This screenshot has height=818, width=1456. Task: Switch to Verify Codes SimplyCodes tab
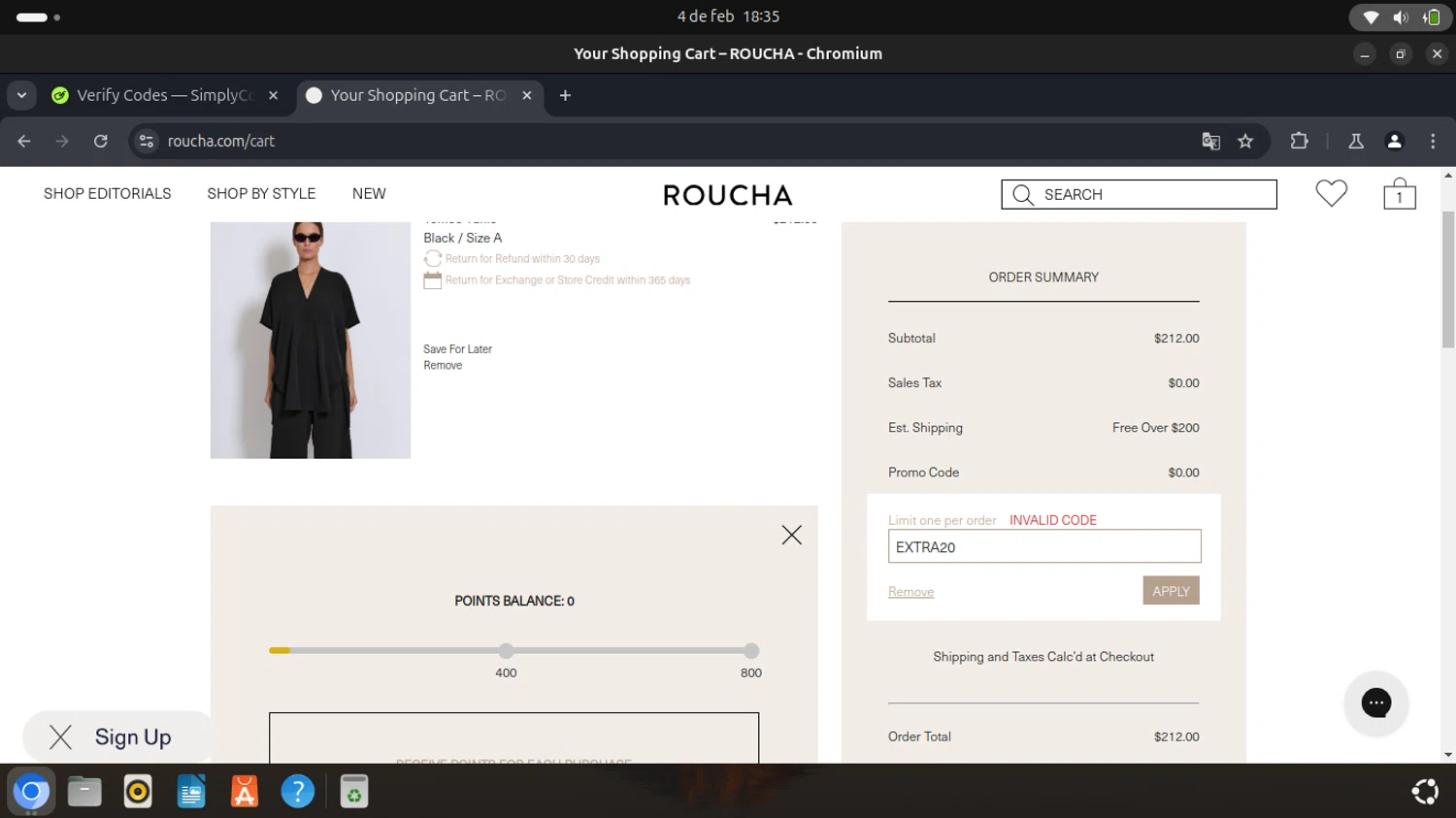coord(165,95)
